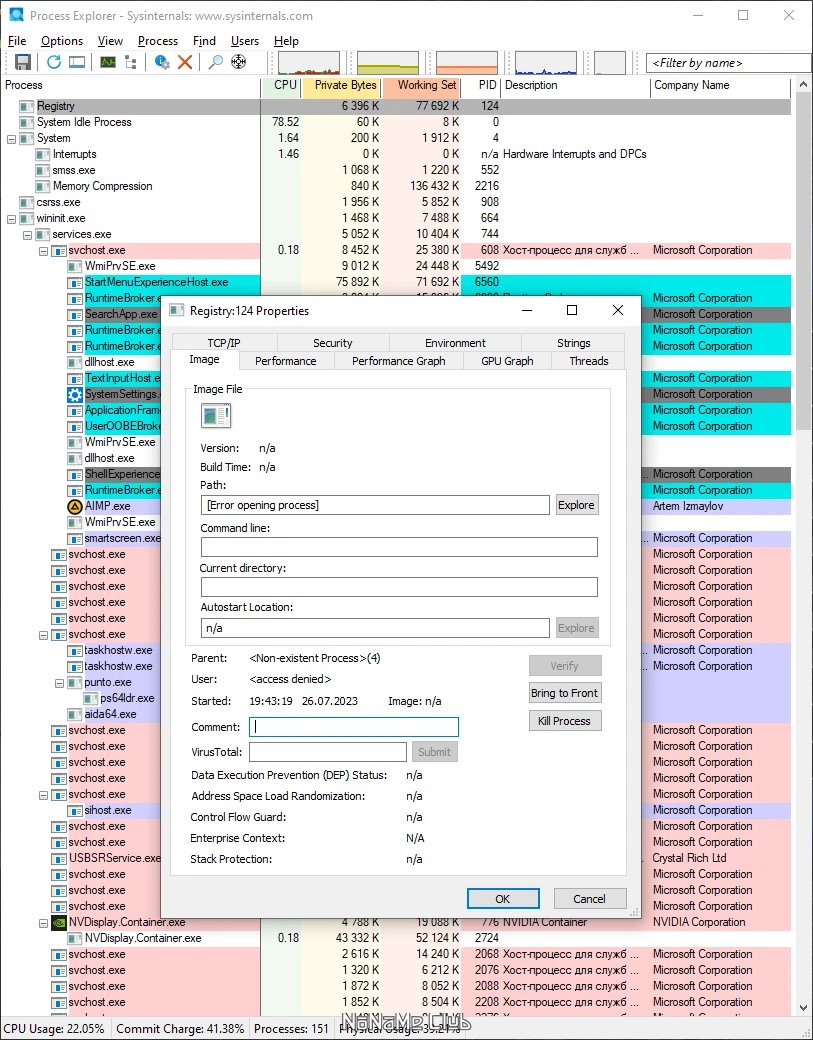Collapse the wininit.exe tree node
Screen dimensions: 813x1040
pos(11,219)
